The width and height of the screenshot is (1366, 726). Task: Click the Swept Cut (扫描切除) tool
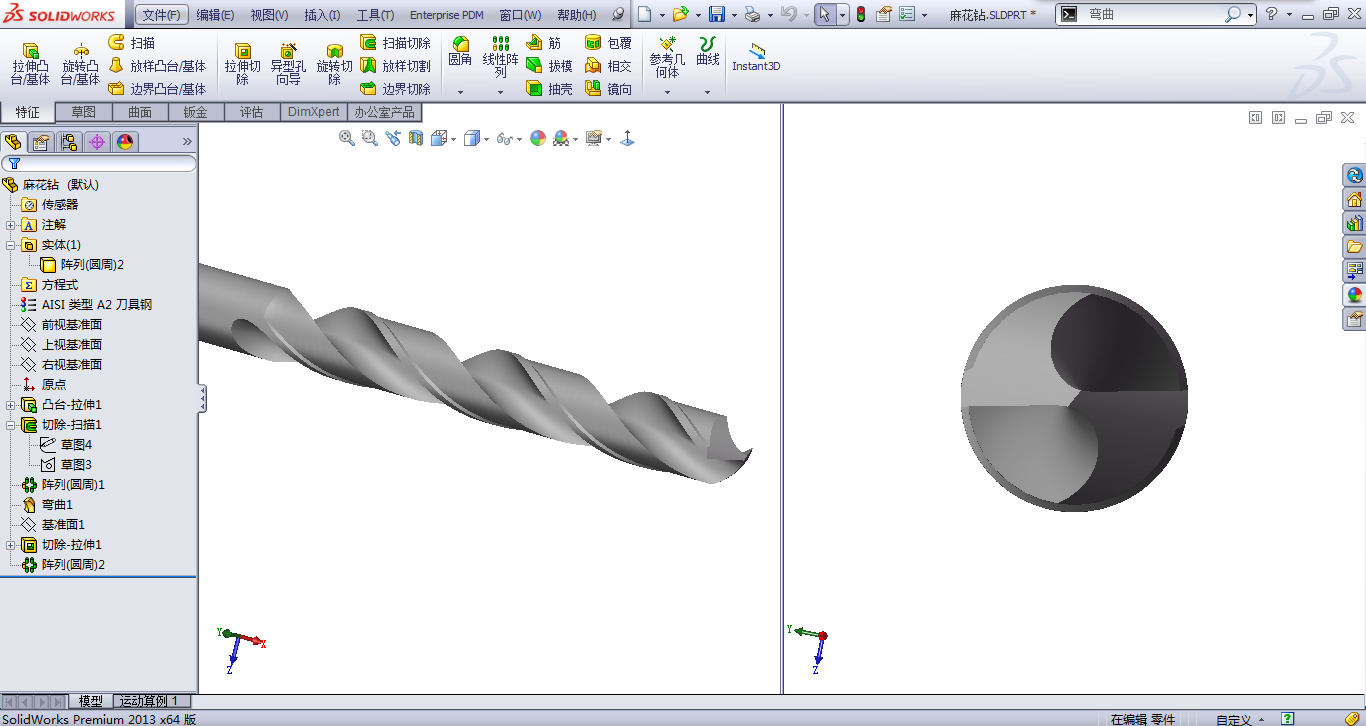tap(395, 43)
